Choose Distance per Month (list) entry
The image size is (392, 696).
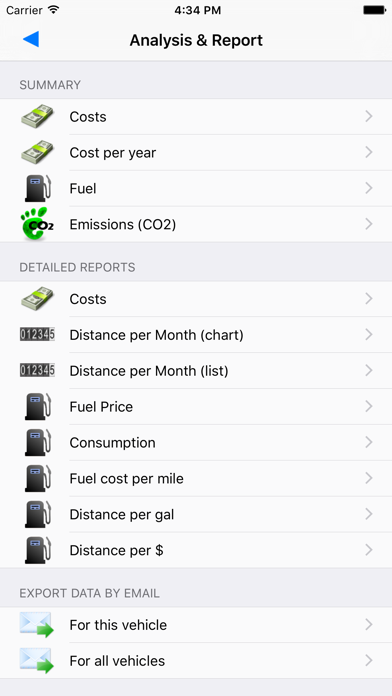pos(196,371)
